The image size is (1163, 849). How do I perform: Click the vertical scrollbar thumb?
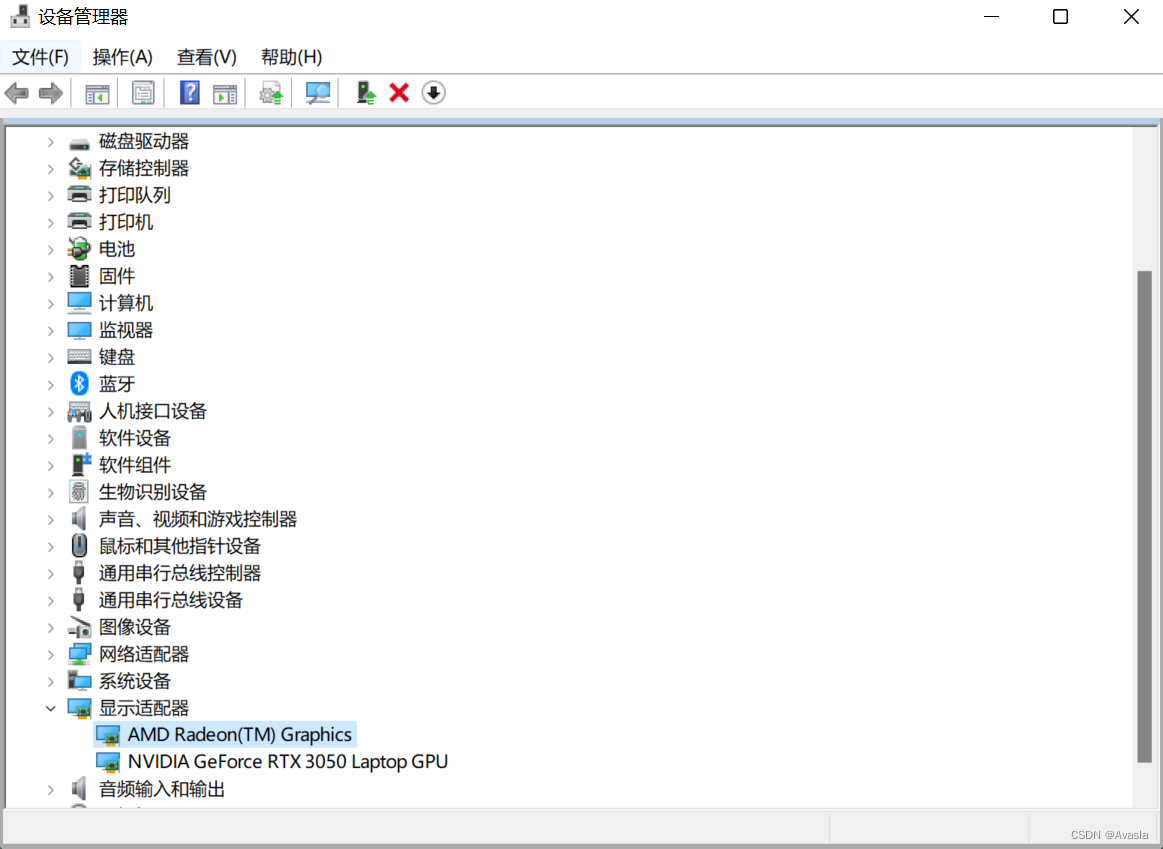click(x=1144, y=516)
